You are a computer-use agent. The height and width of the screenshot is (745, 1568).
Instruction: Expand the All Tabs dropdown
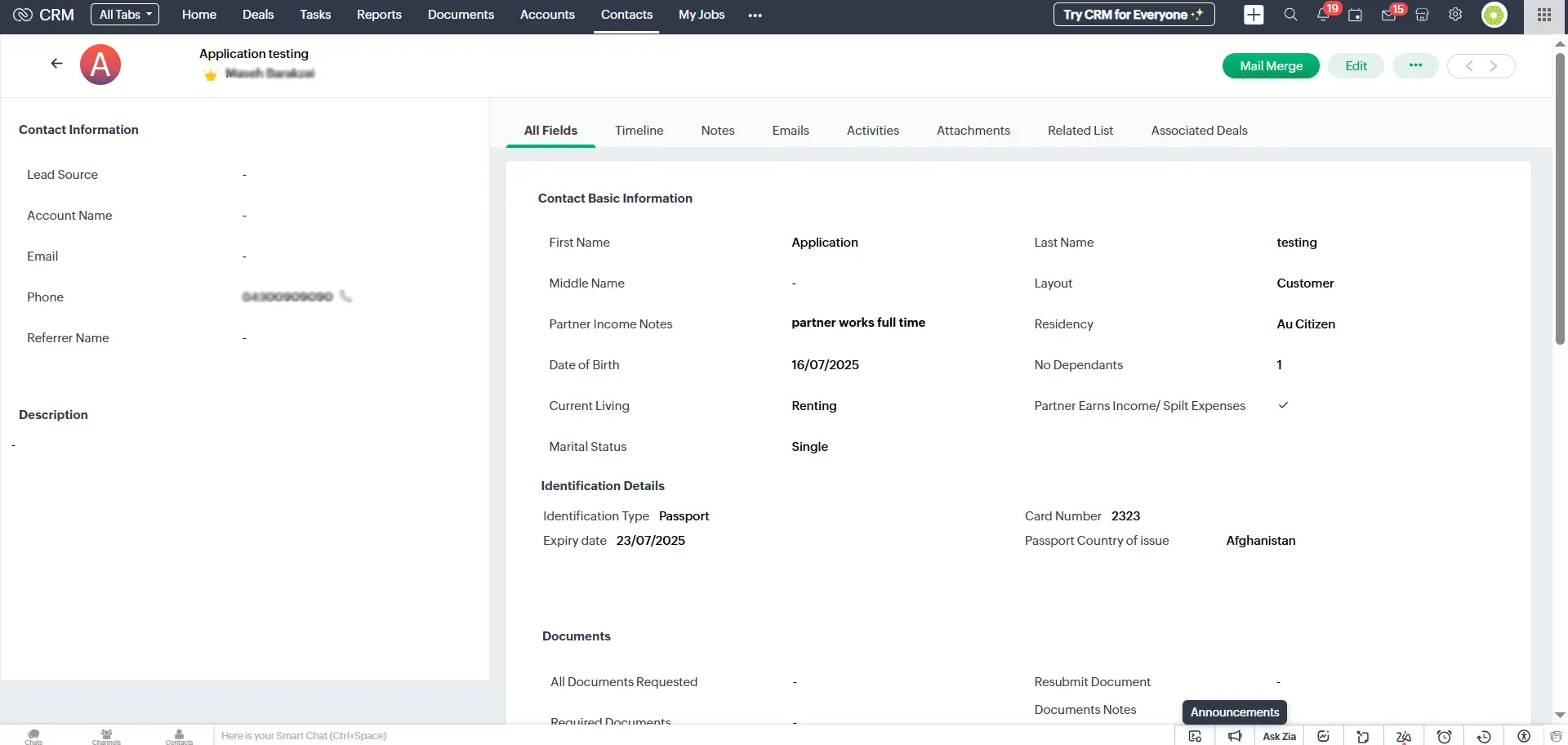click(124, 14)
